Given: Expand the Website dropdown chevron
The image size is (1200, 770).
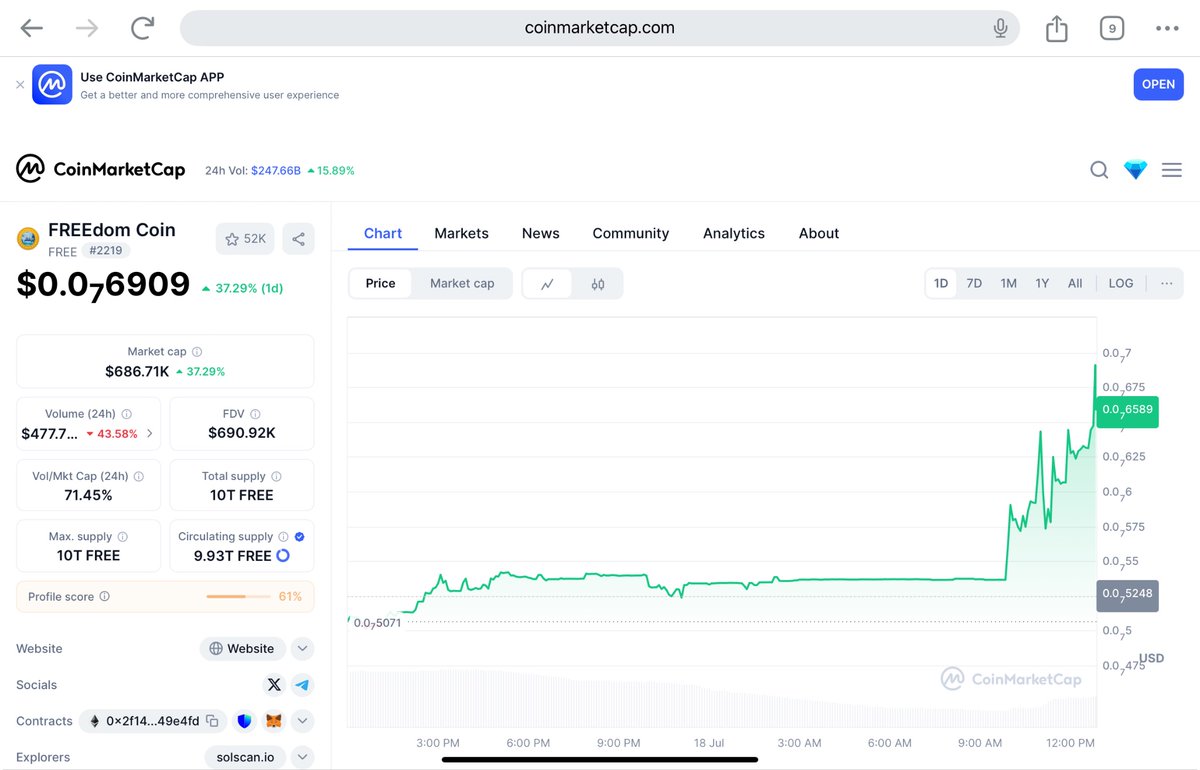Looking at the screenshot, I should click(x=302, y=649).
